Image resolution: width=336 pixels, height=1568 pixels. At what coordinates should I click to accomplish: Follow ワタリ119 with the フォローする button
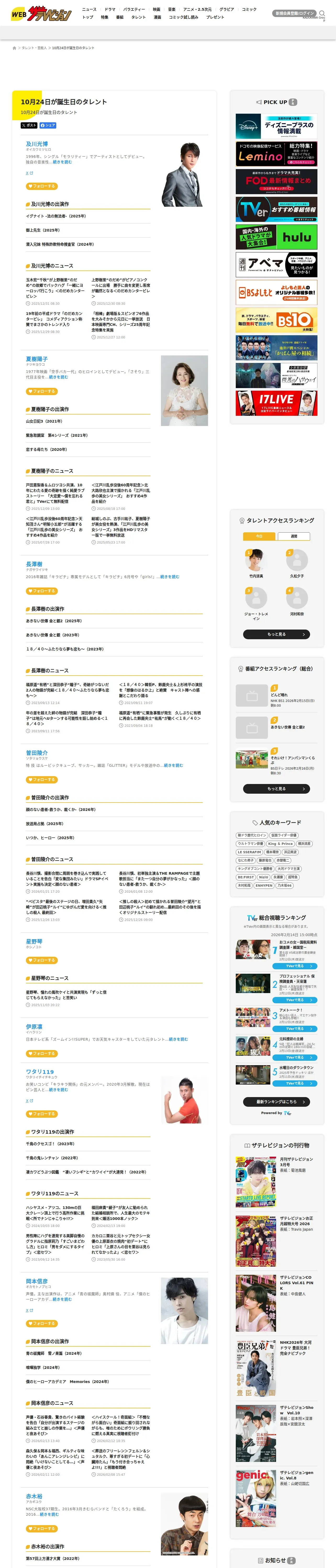coord(42,1114)
